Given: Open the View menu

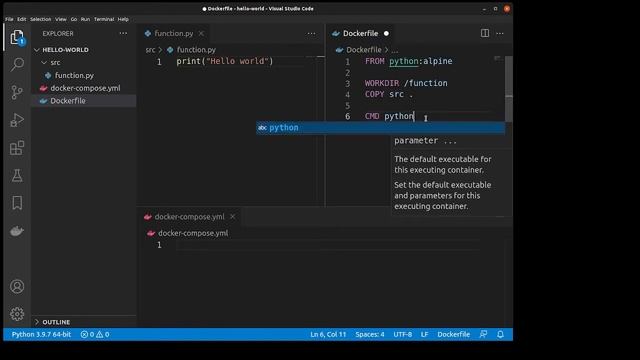Looking at the screenshot, I should (61, 19).
